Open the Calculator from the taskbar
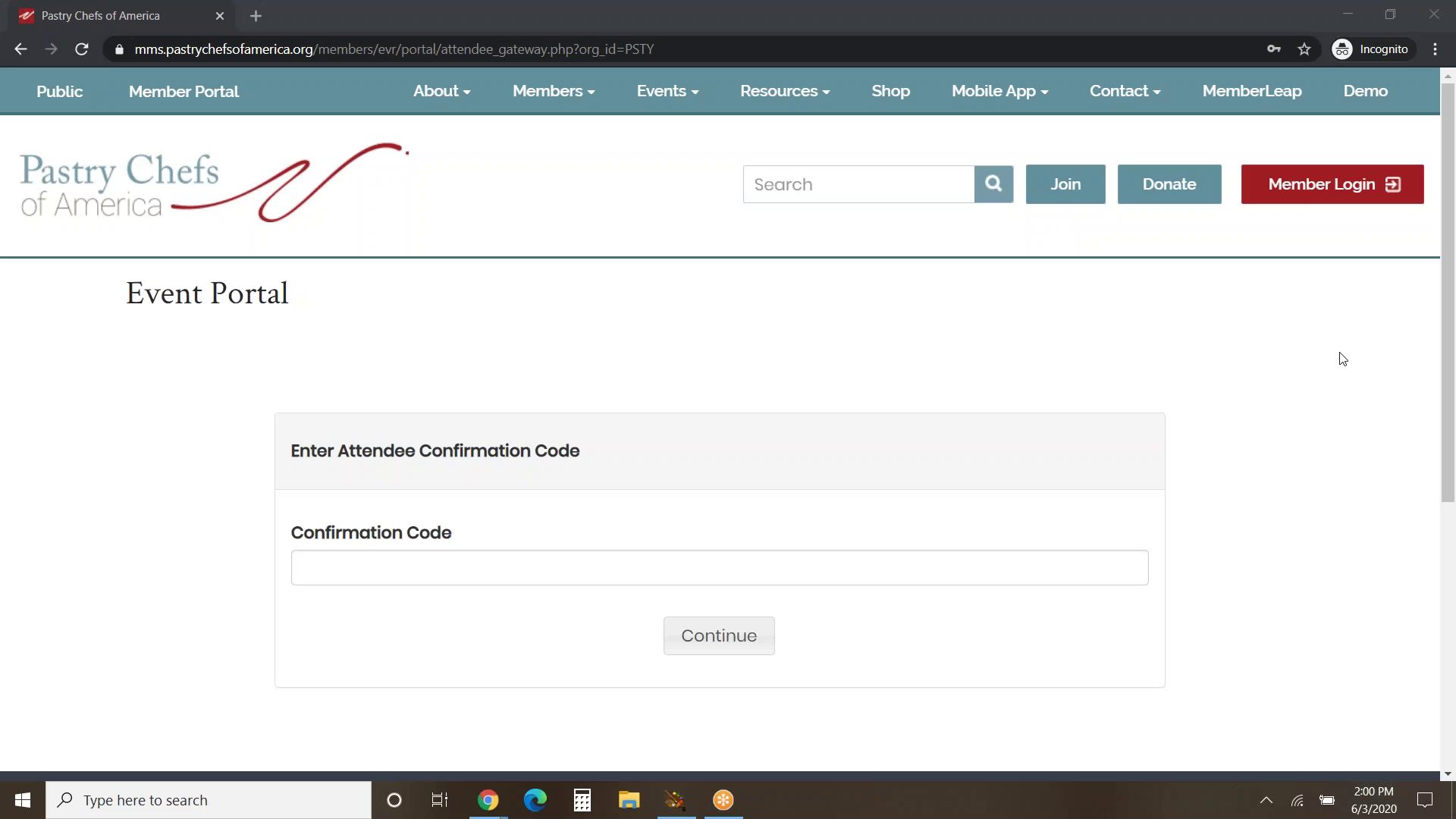The width and height of the screenshot is (1456, 819). click(x=582, y=800)
